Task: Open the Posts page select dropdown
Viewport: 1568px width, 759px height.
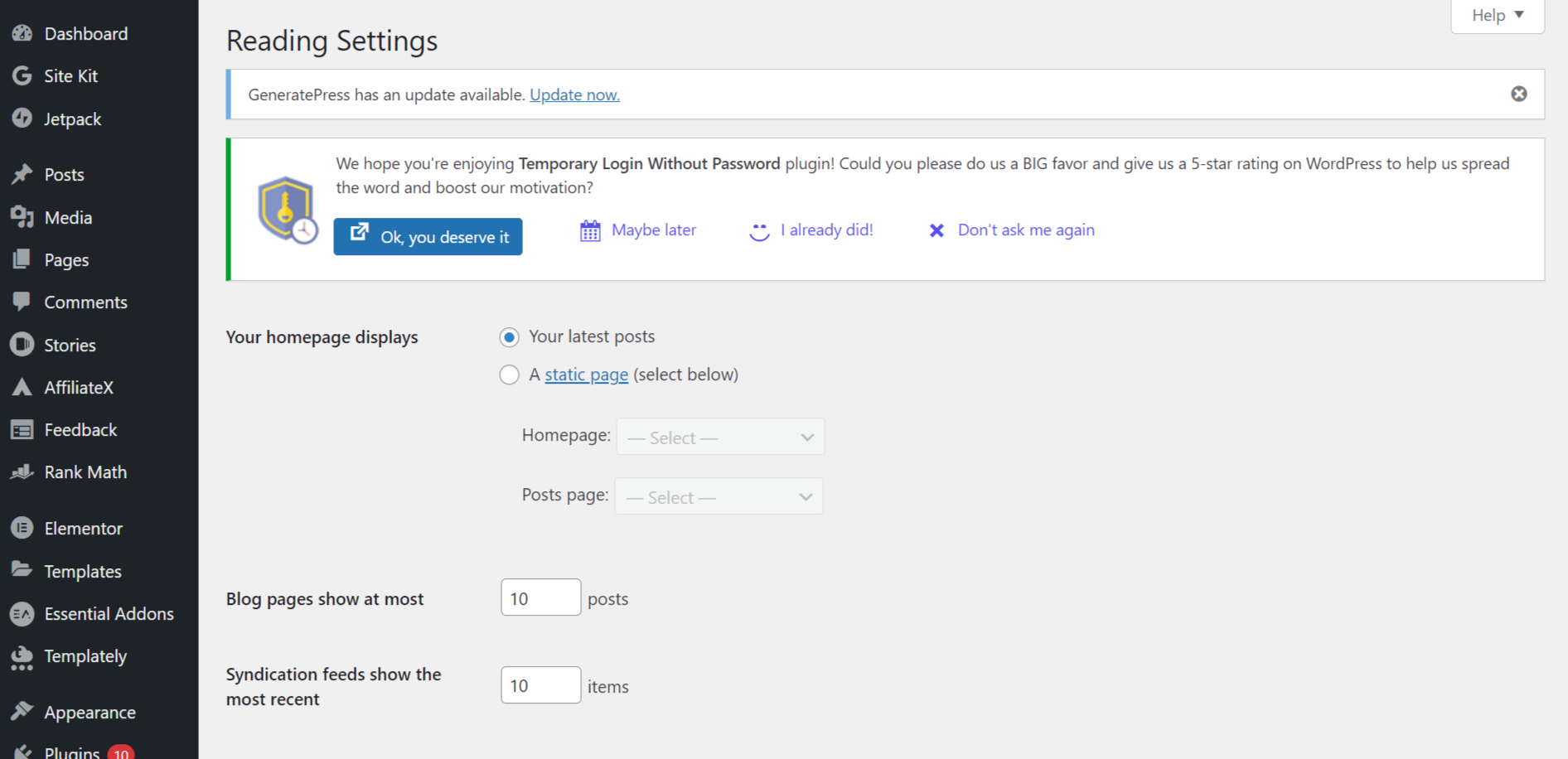Action: [x=719, y=496]
